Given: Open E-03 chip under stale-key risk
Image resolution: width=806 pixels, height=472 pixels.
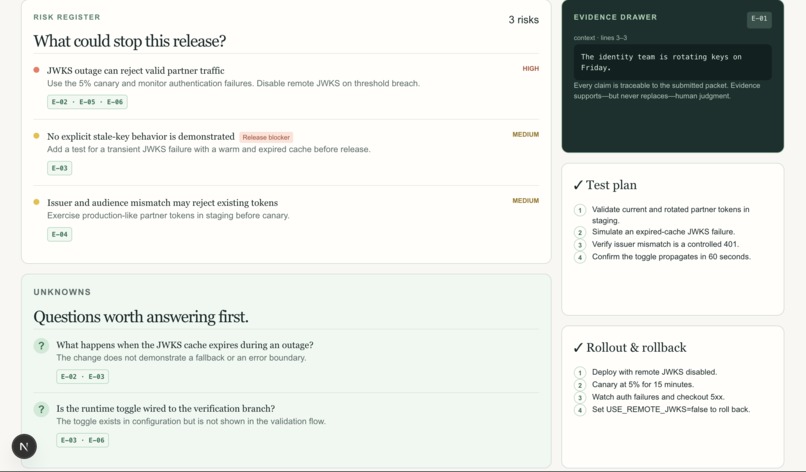Looking at the screenshot, I should 60,168.
